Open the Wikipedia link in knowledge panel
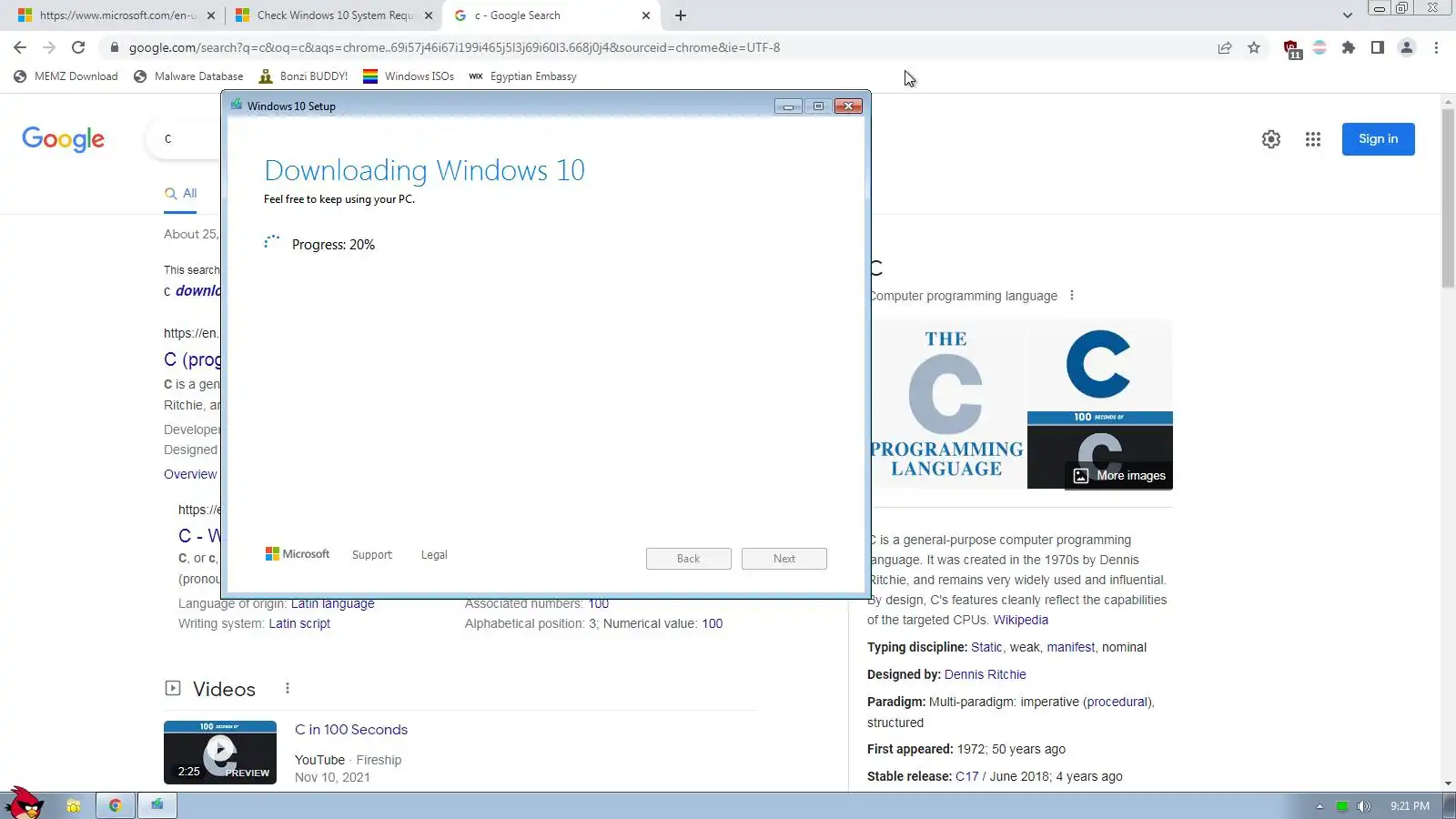Screen dimensions: 1456x819 pos(1021,620)
